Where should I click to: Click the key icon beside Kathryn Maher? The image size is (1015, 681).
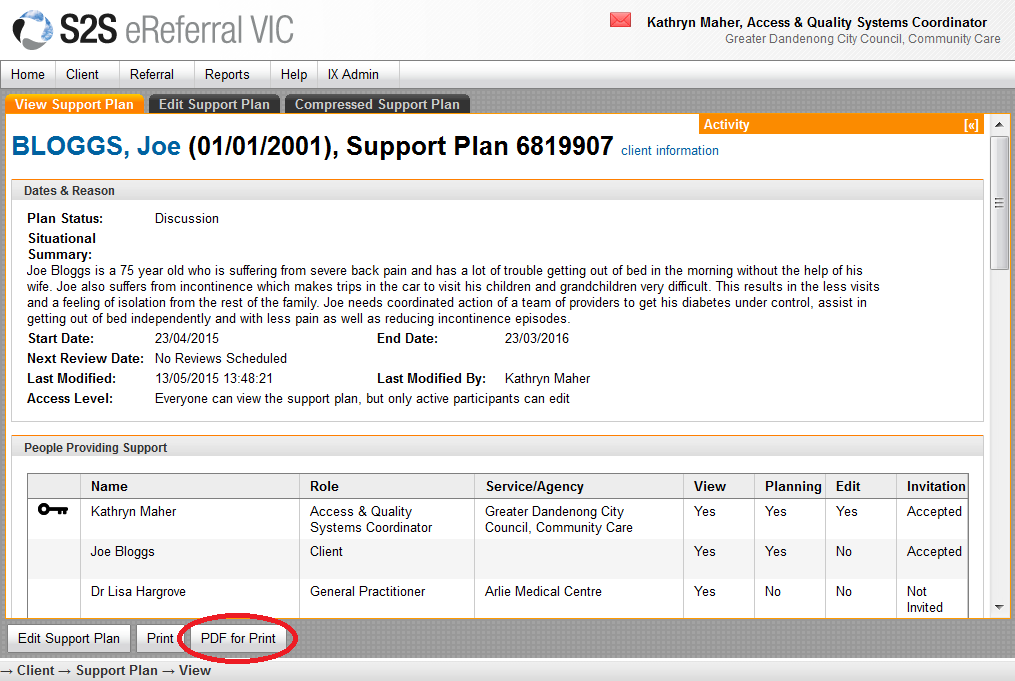(53, 510)
